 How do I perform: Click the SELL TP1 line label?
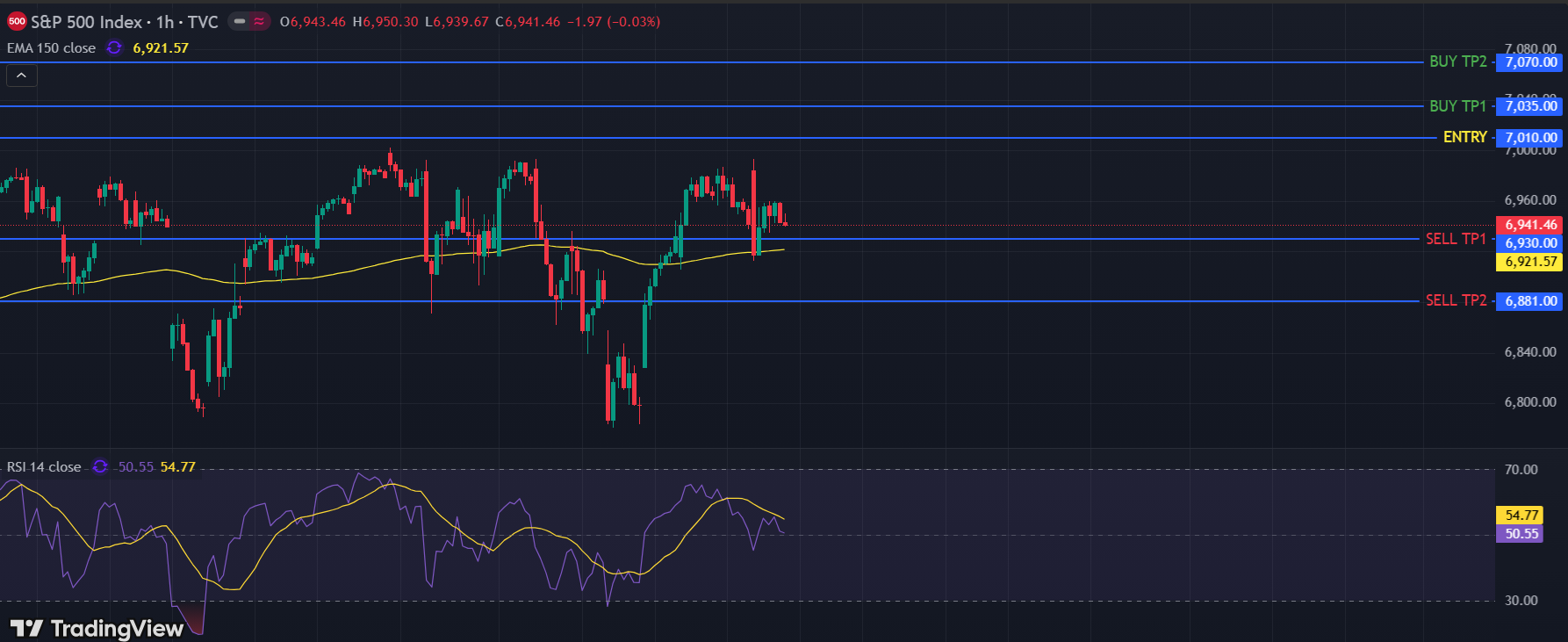click(x=1456, y=239)
